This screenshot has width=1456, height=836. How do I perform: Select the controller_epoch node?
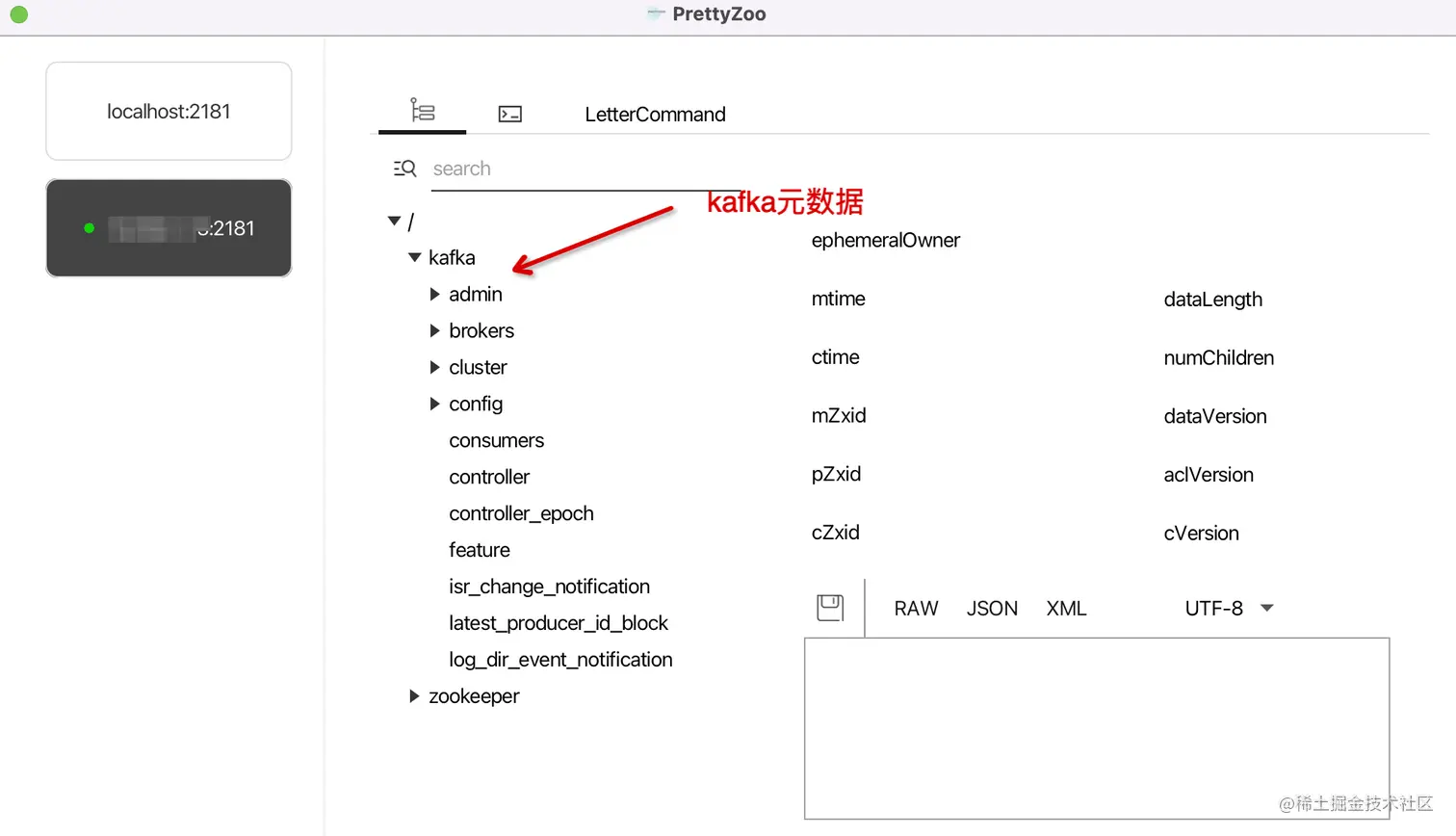point(521,512)
